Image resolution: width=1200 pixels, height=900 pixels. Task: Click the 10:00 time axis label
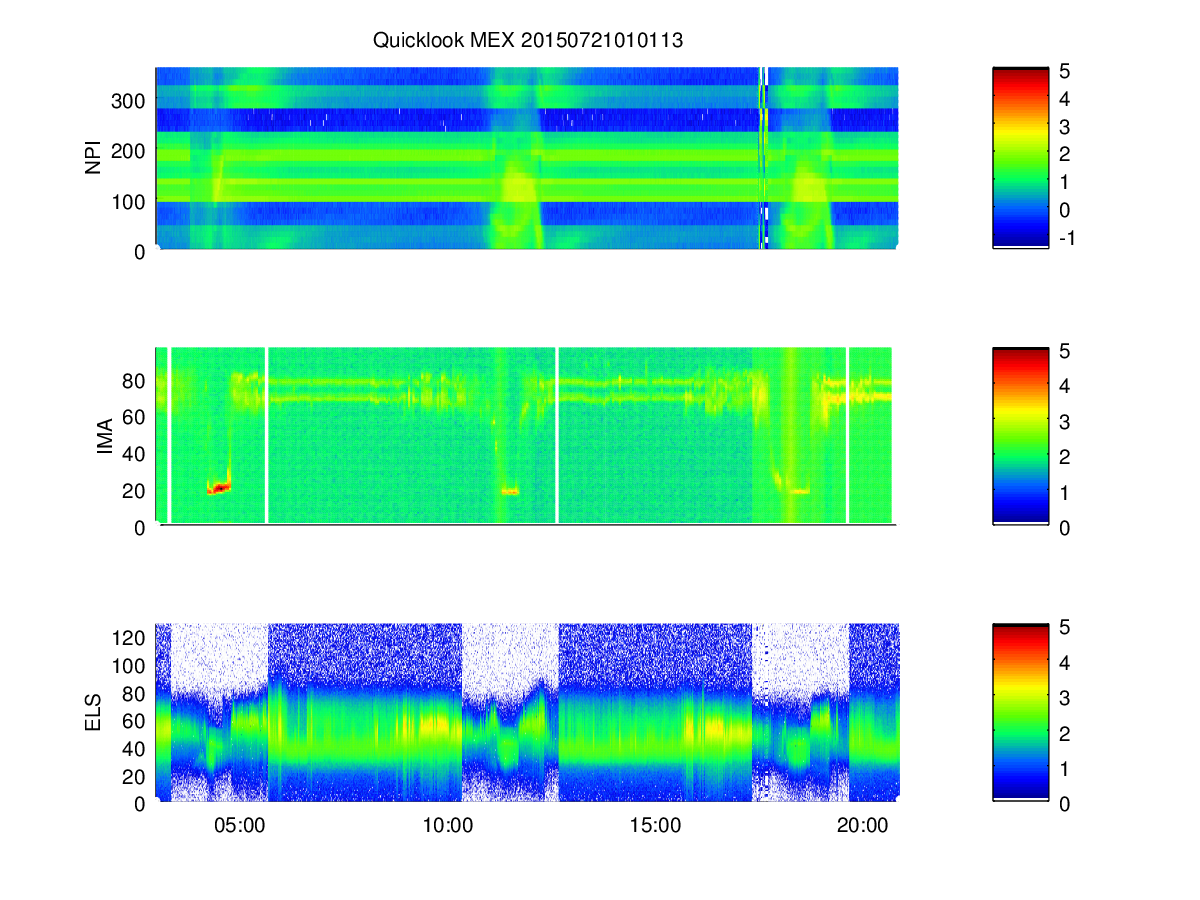pyautogui.click(x=447, y=826)
